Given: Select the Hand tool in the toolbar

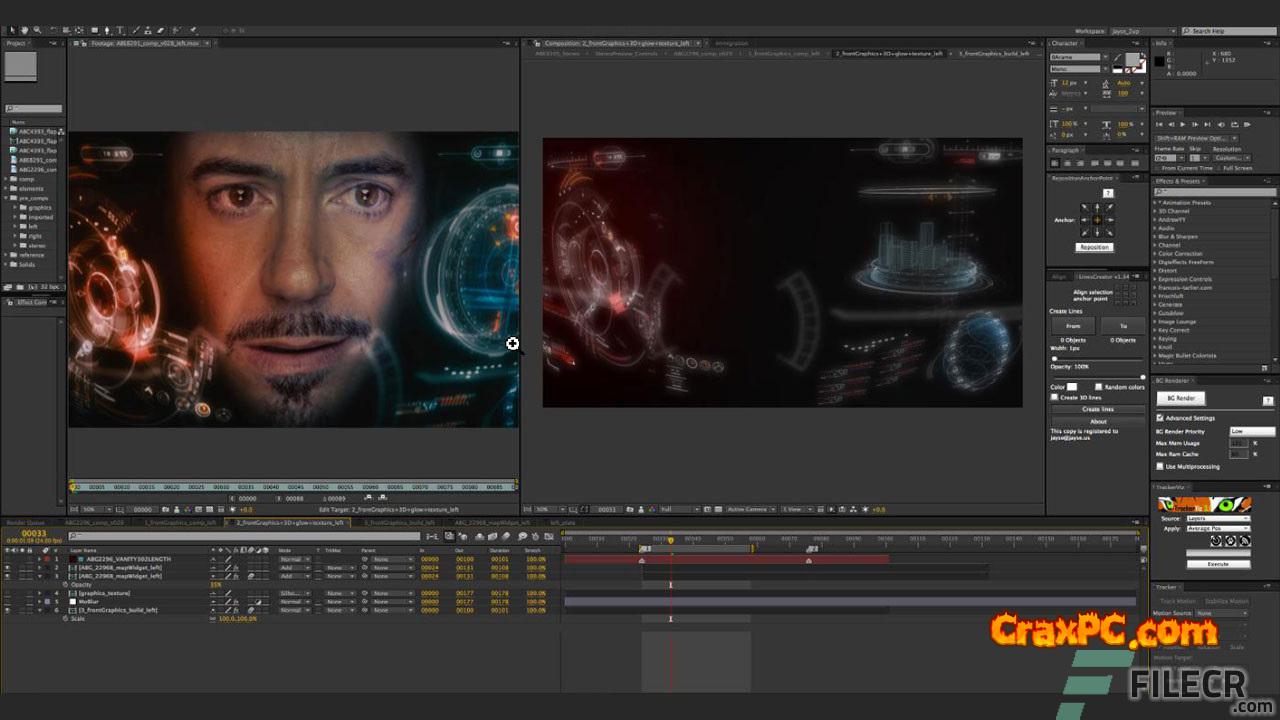Looking at the screenshot, I should click(24, 30).
